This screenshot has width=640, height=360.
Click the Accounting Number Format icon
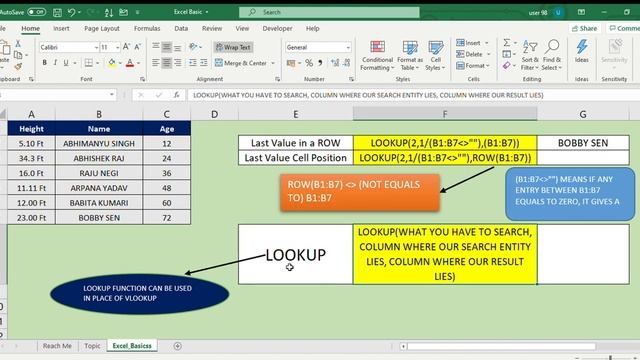point(291,63)
